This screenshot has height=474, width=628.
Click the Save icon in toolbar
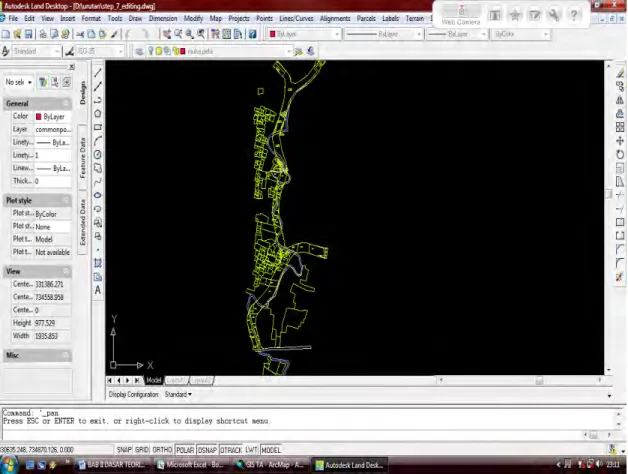point(28,34)
